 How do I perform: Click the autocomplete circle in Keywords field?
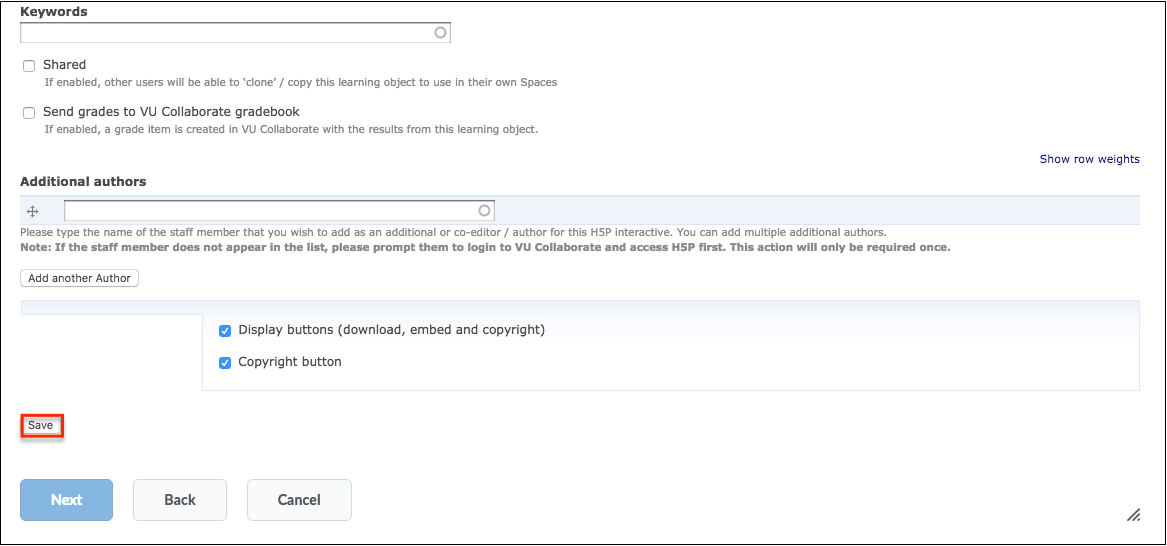click(440, 33)
